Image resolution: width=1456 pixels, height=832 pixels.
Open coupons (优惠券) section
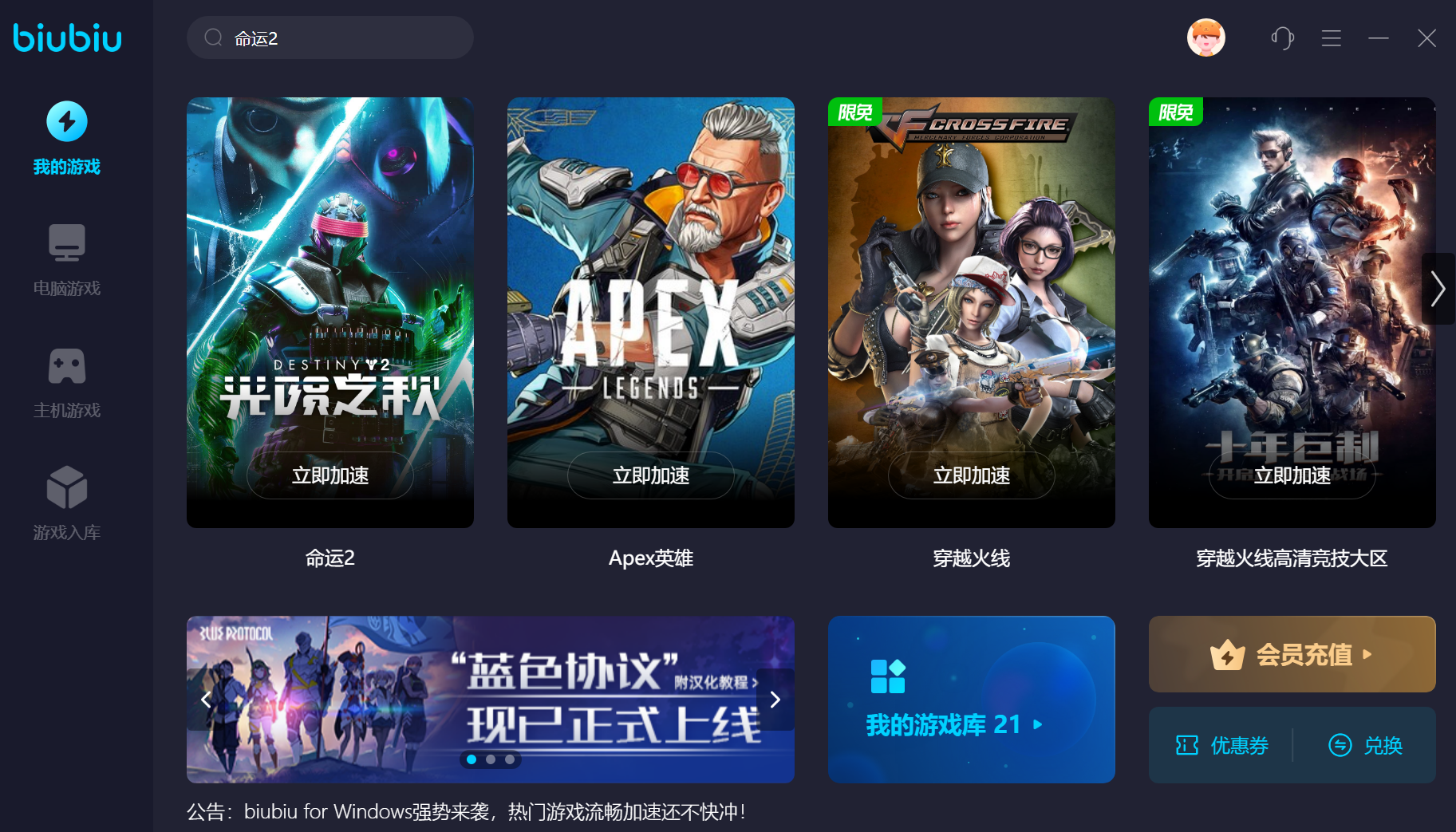coord(1221,745)
